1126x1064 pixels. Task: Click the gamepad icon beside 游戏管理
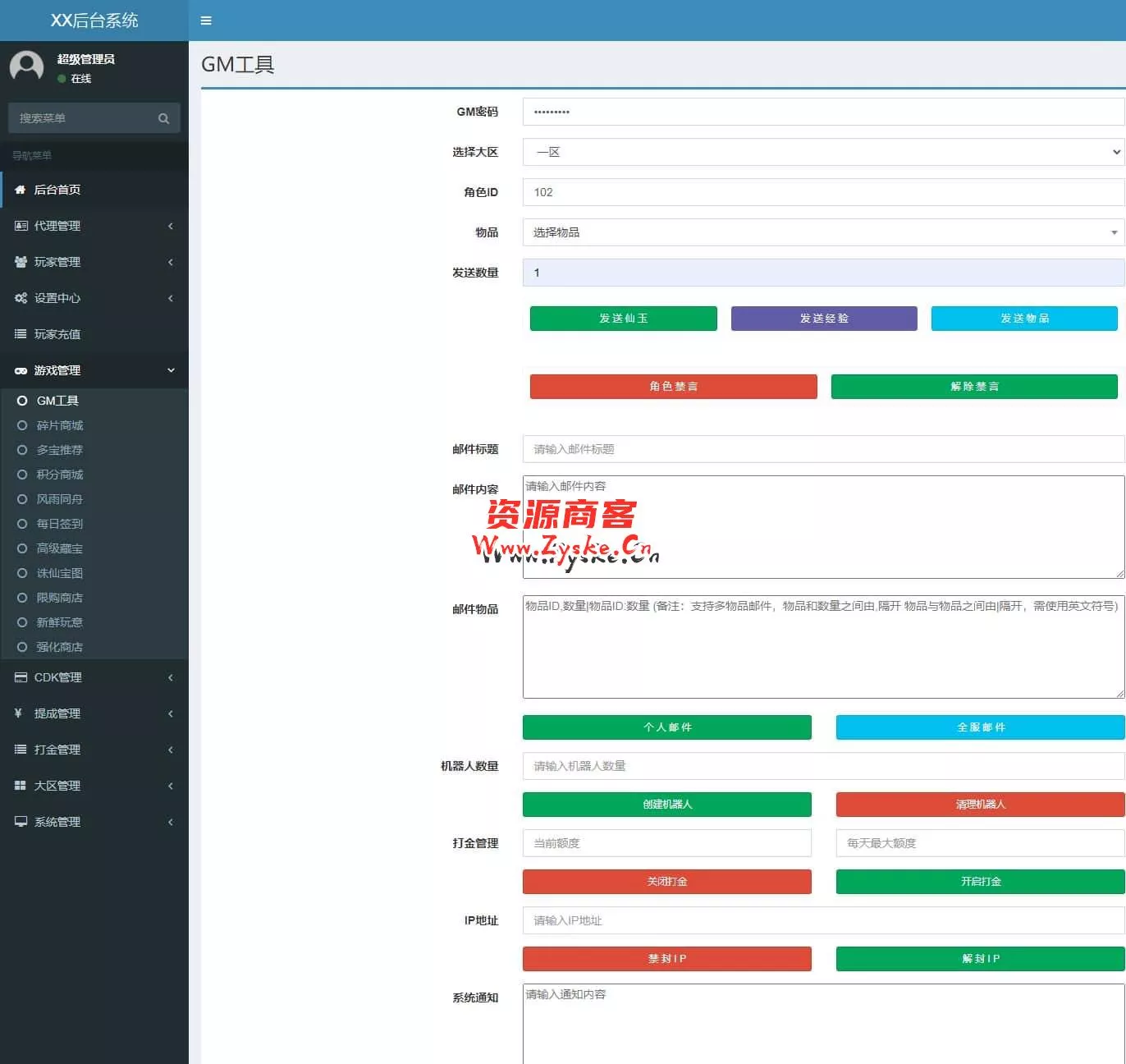pyautogui.click(x=21, y=370)
